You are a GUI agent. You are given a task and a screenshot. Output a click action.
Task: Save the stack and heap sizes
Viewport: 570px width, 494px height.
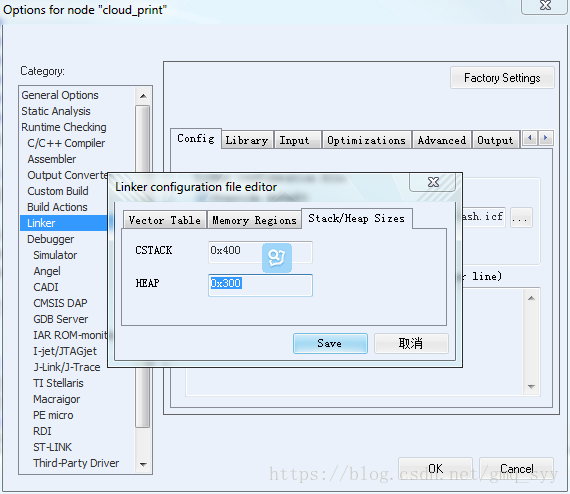[x=330, y=343]
